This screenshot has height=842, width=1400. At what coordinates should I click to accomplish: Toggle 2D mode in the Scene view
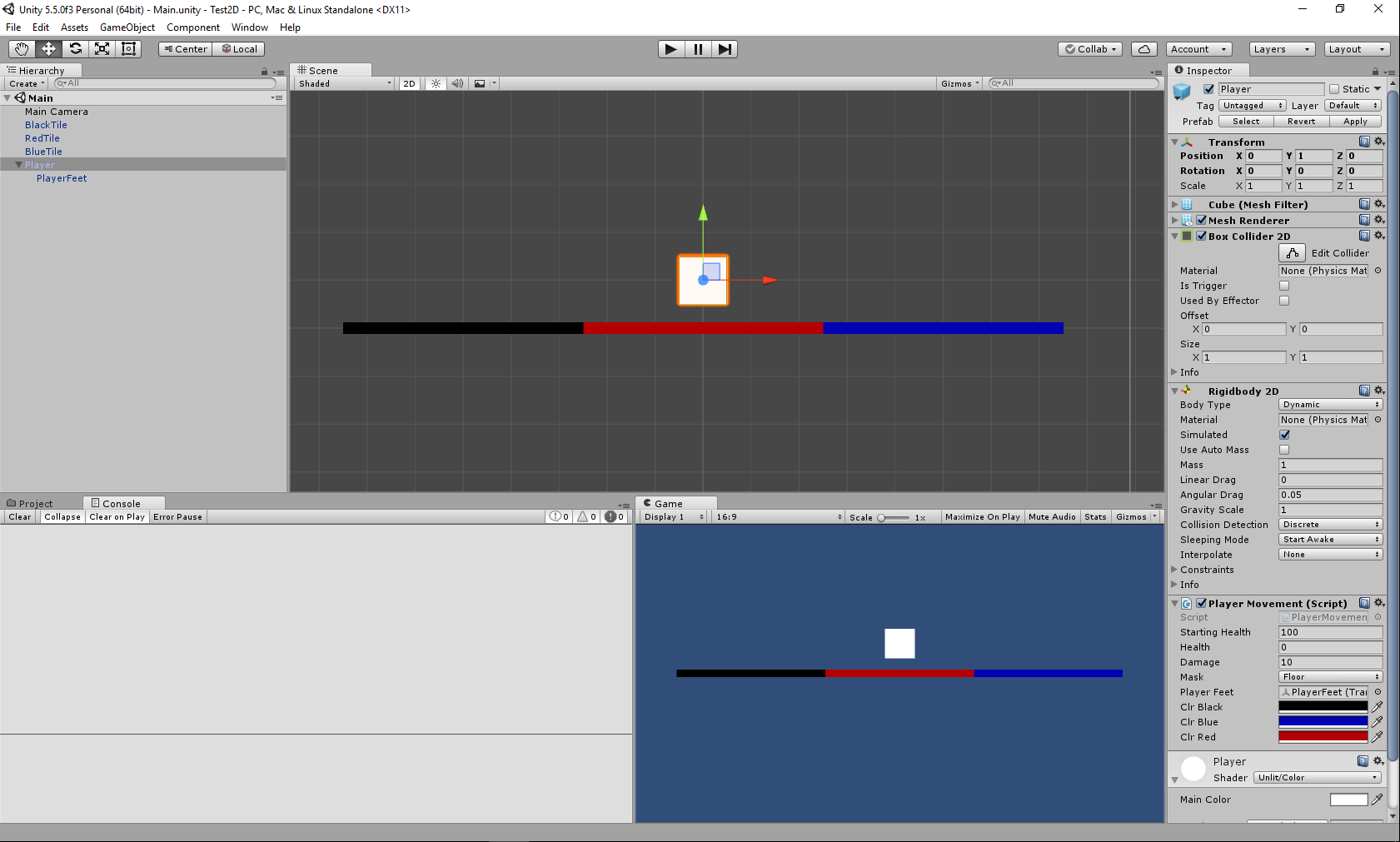[x=409, y=83]
